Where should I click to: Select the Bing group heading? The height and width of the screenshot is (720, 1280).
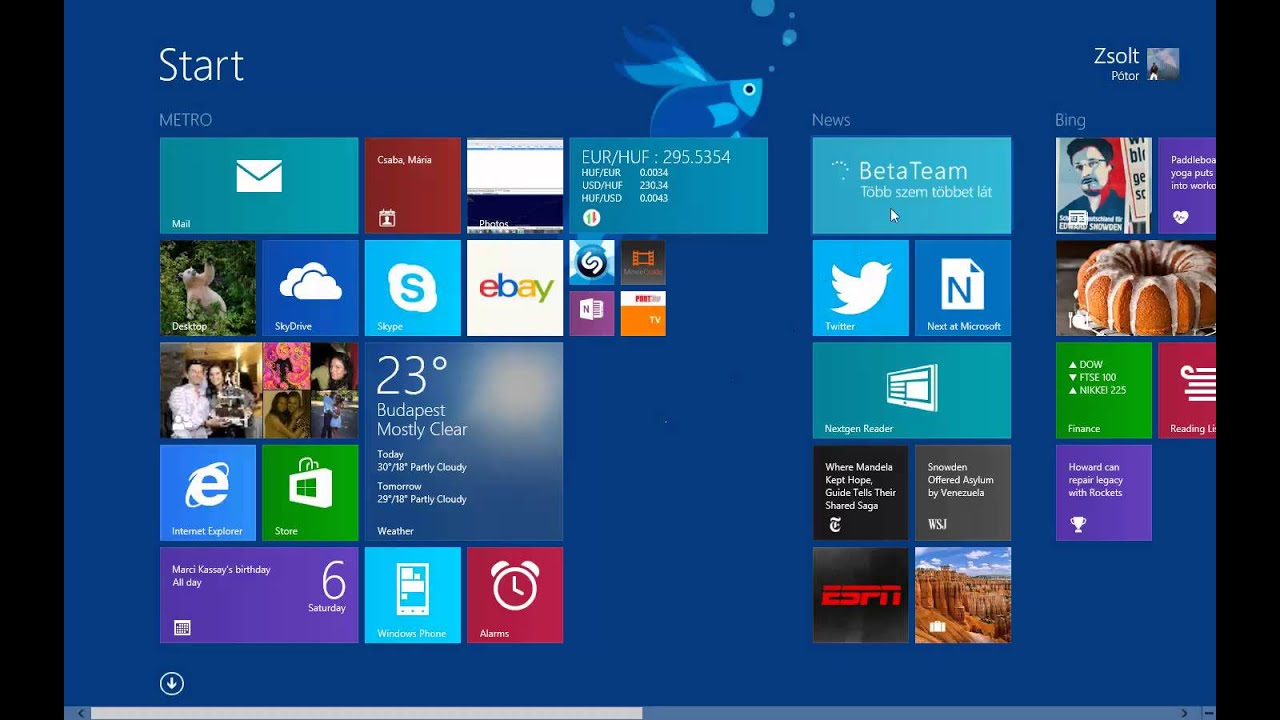tap(1070, 120)
